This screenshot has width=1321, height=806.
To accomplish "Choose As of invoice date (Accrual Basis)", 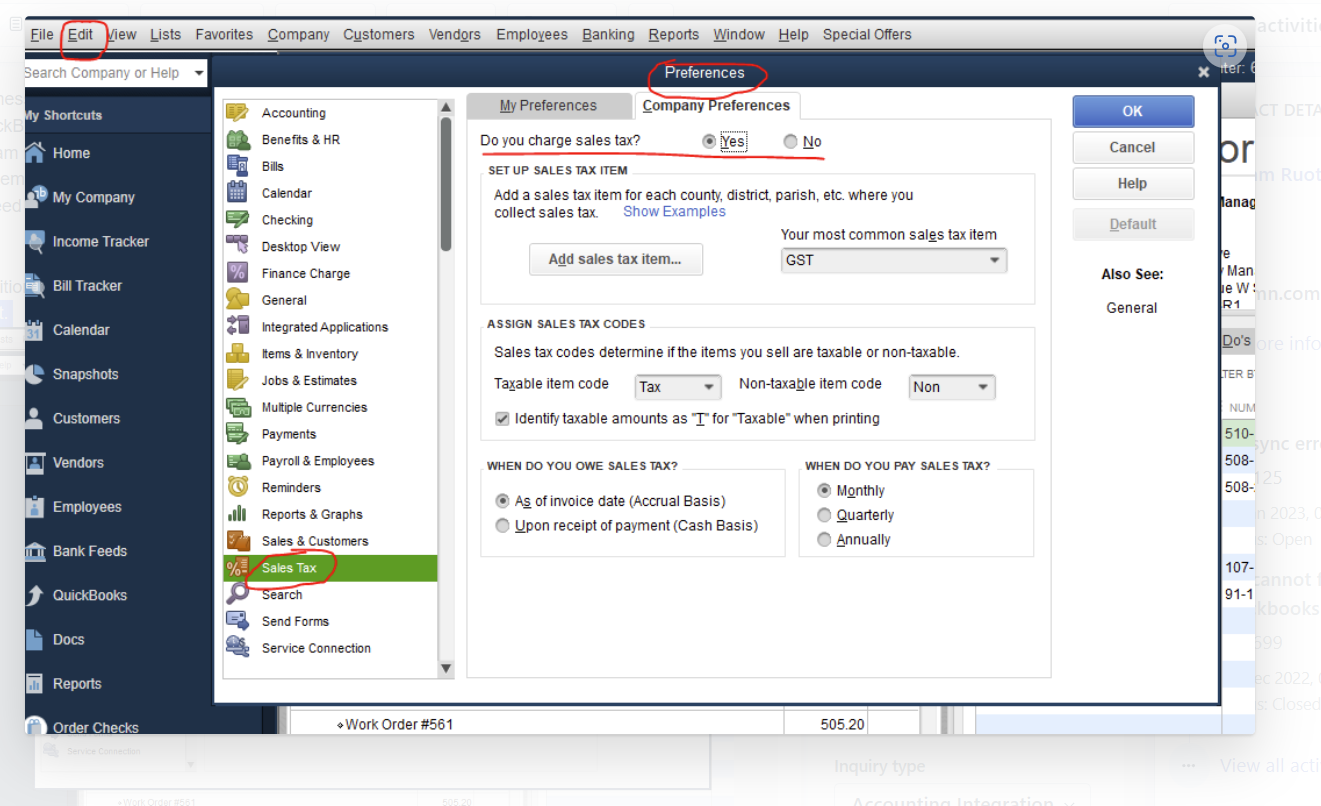I will (x=503, y=501).
